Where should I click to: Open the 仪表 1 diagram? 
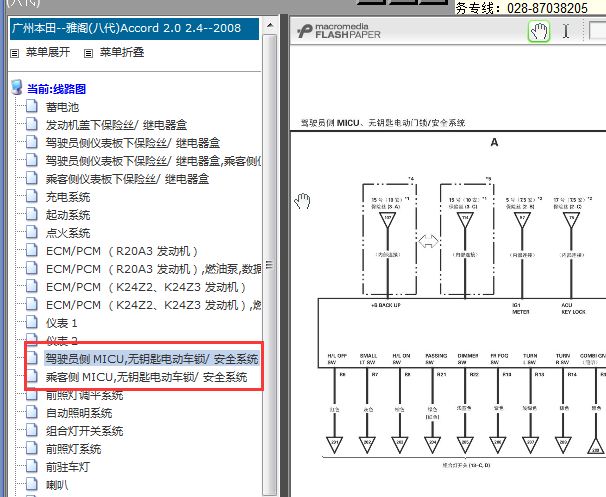point(61,323)
